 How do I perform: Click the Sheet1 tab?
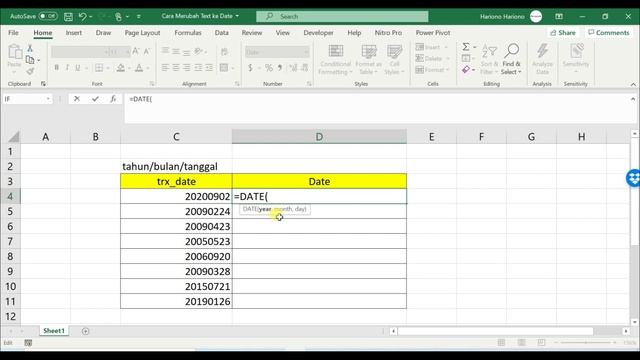pos(54,331)
